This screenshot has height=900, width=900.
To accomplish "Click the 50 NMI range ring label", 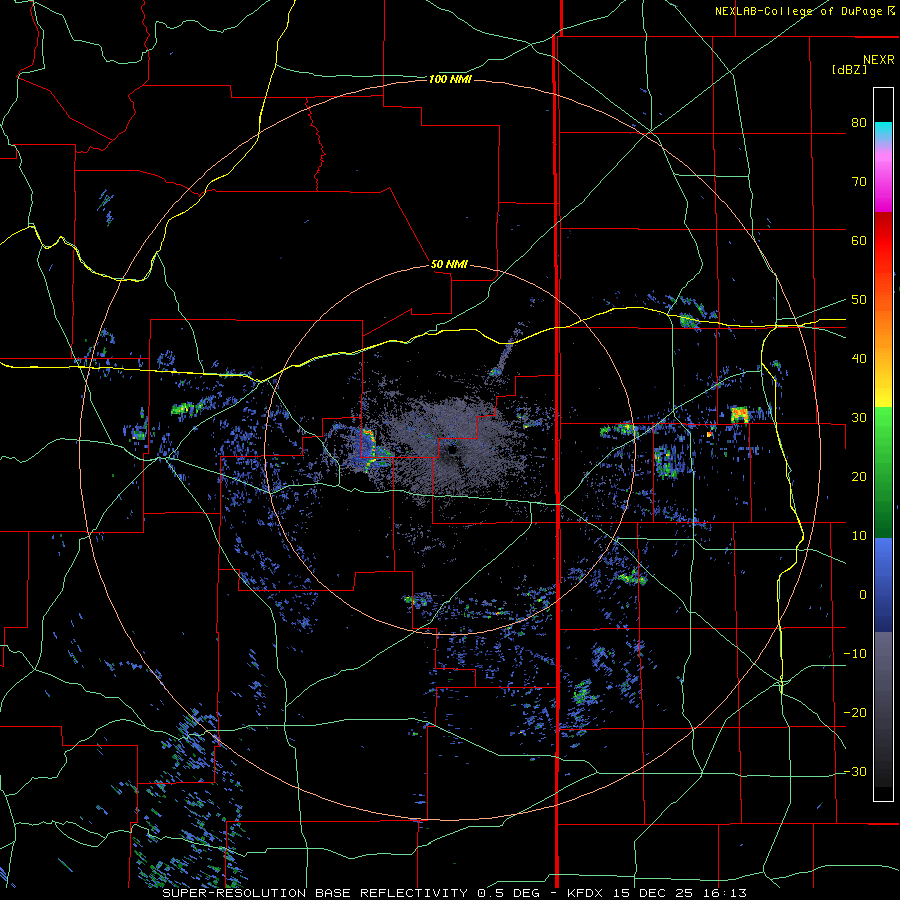I will click(449, 264).
